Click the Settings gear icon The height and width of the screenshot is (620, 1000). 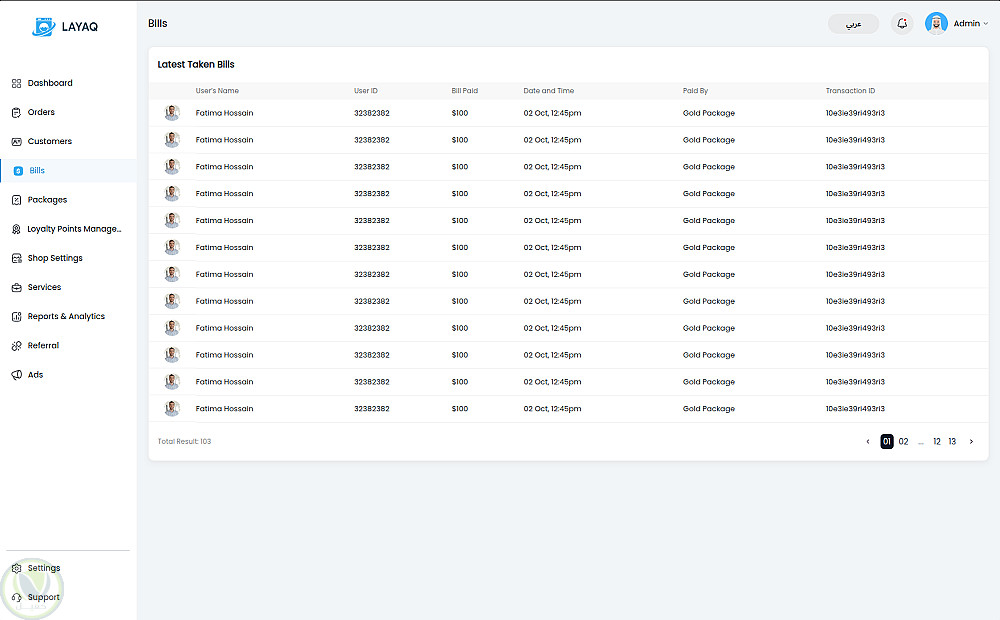click(17, 568)
